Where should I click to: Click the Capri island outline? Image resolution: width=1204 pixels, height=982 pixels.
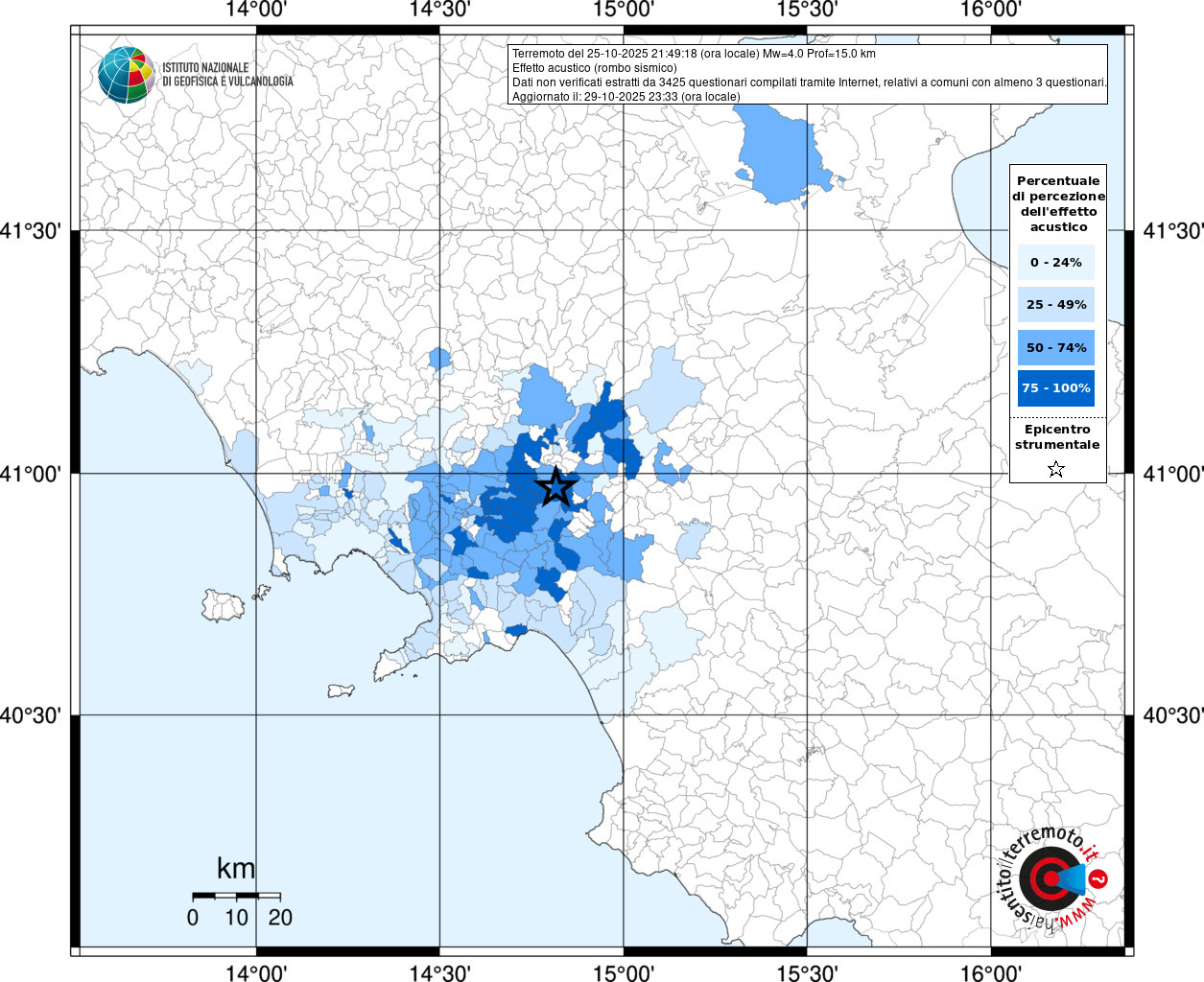(342, 690)
